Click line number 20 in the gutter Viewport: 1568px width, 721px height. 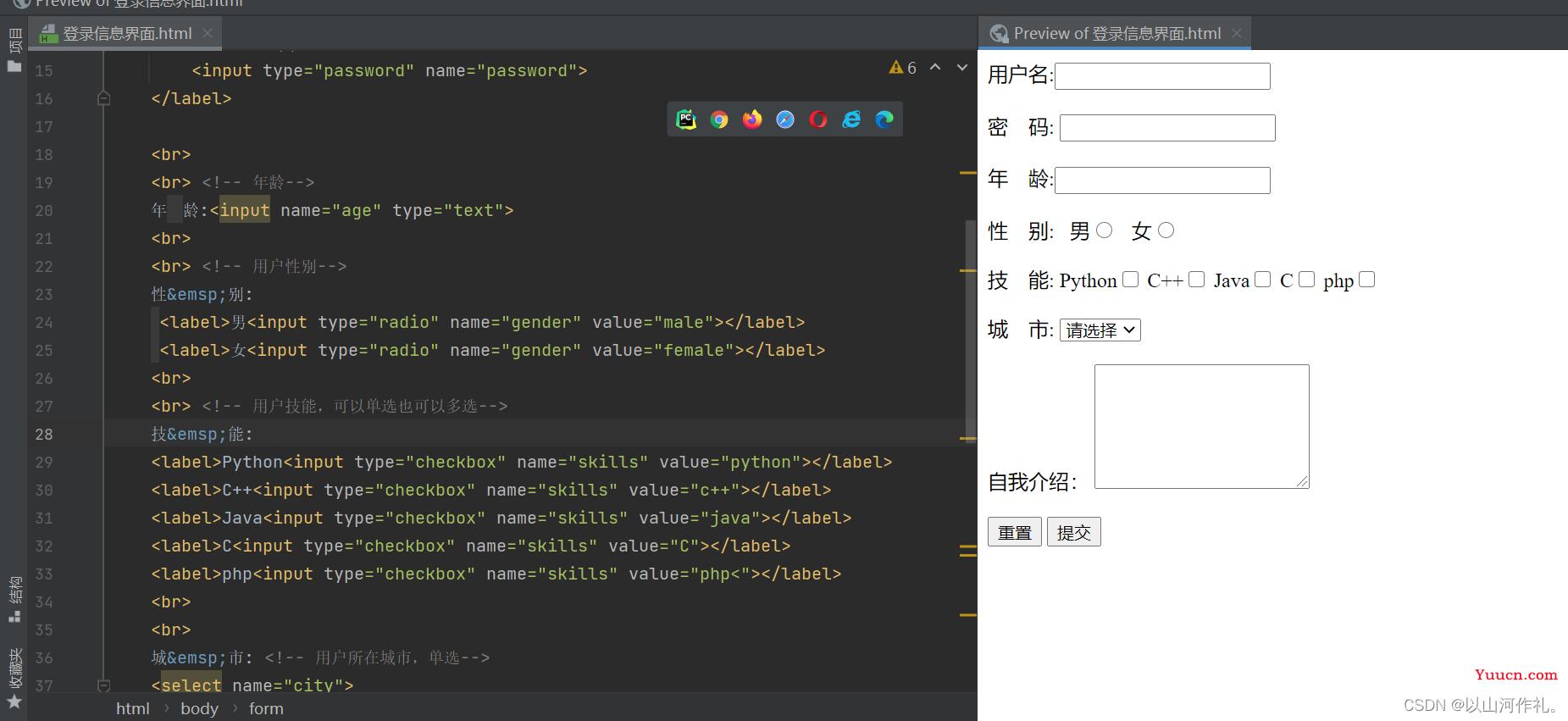pos(44,211)
